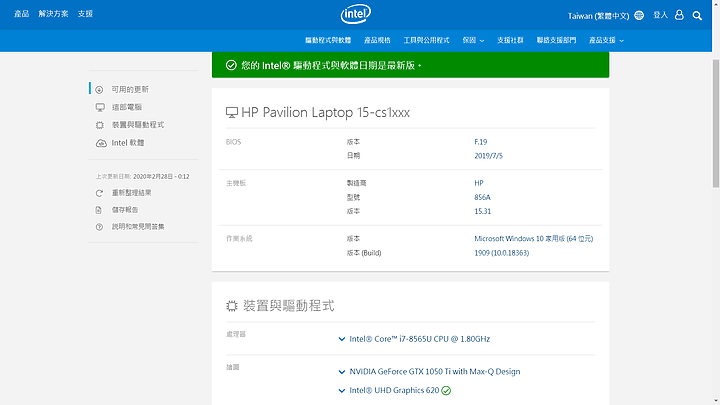Open 說明和常見問答集 help link
This screenshot has height=405, width=720.
(x=138, y=227)
